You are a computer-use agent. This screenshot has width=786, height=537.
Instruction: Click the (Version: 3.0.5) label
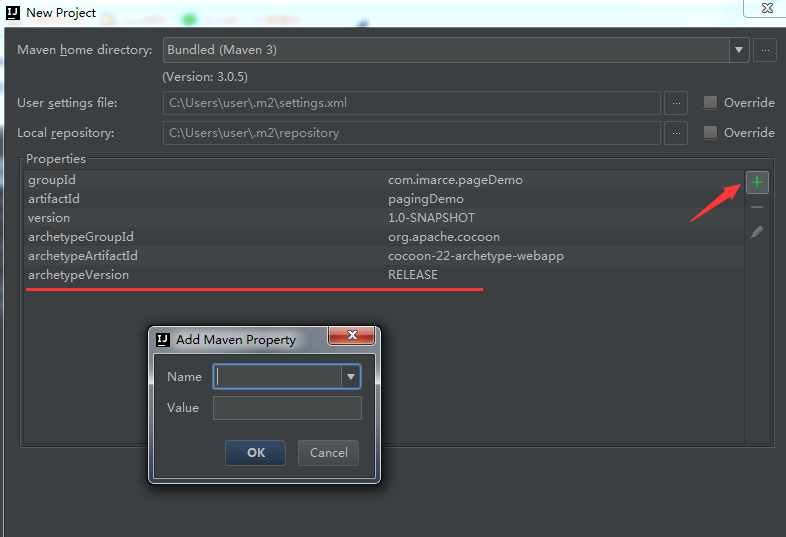pyautogui.click(x=205, y=77)
